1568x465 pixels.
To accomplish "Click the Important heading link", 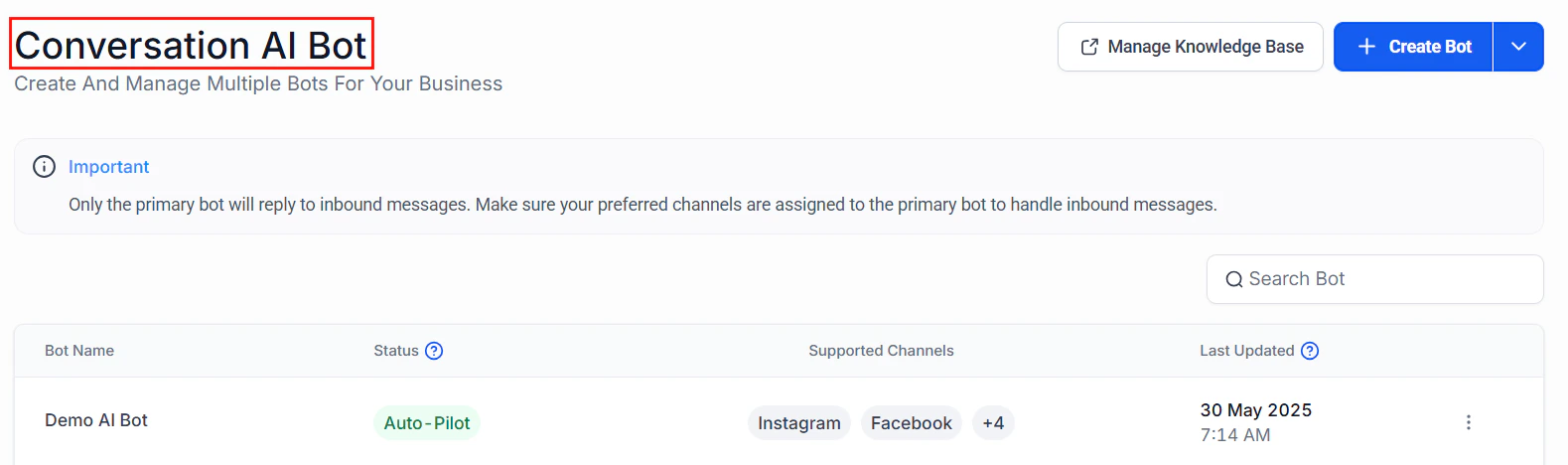I will pos(108,167).
